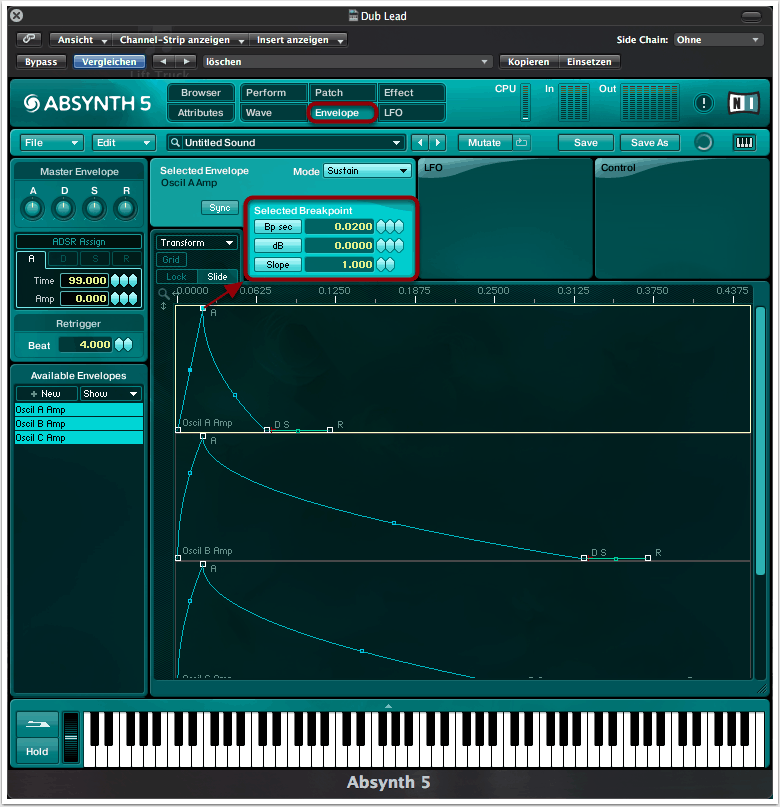
Task: Open the Browser tab
Action: pos(201,93)
